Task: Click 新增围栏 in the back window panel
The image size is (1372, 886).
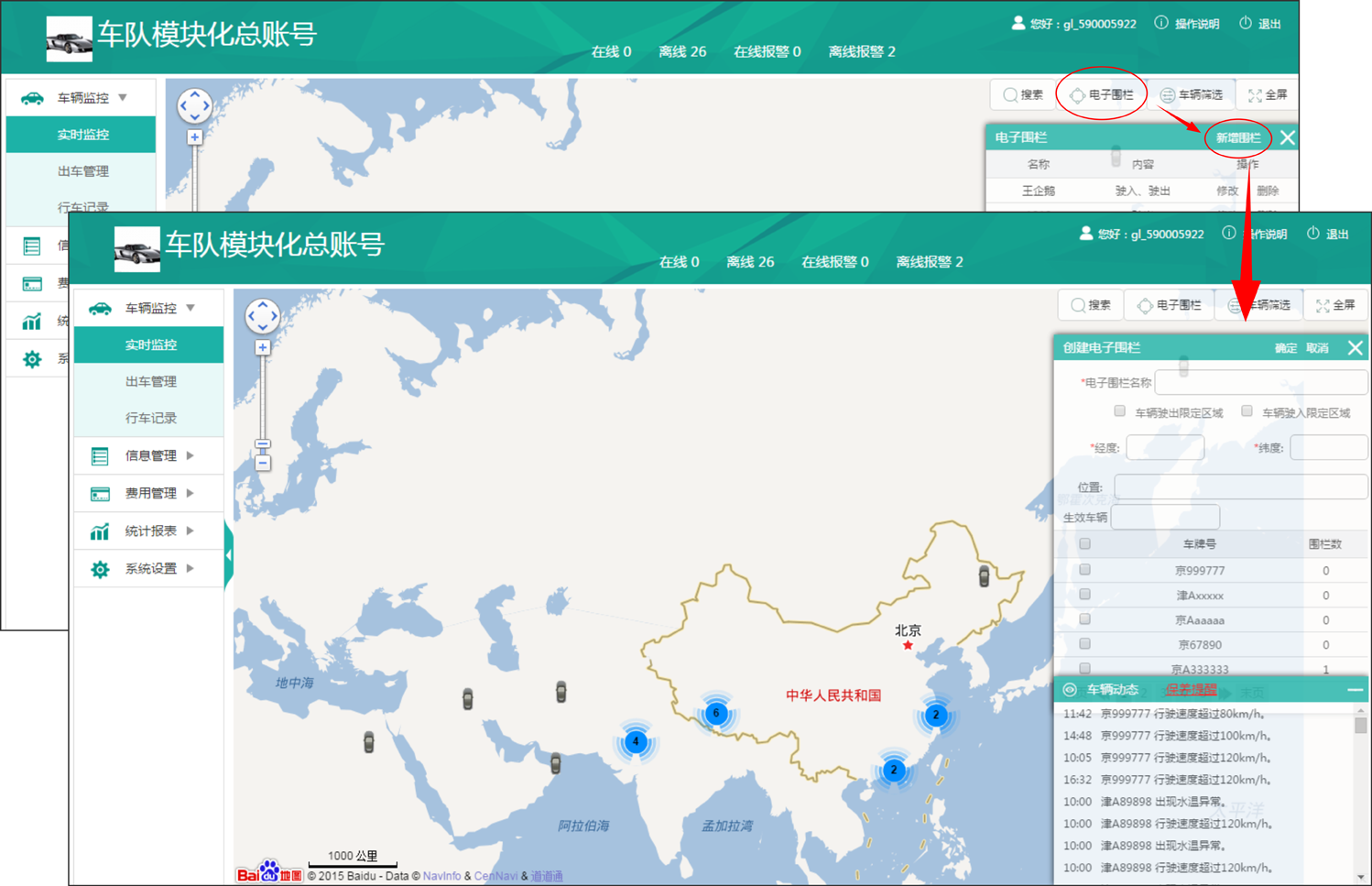Action: click(1238, 137)
